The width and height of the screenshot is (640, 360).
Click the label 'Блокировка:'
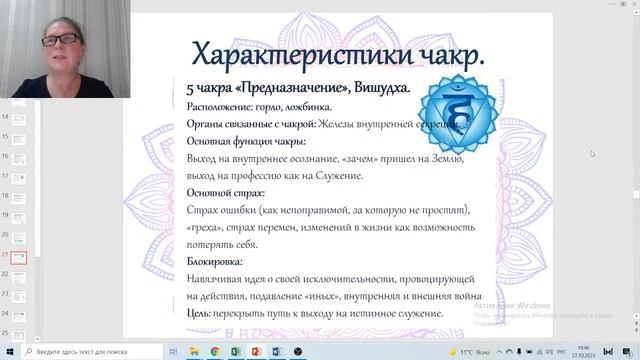(x=214, y=262)
